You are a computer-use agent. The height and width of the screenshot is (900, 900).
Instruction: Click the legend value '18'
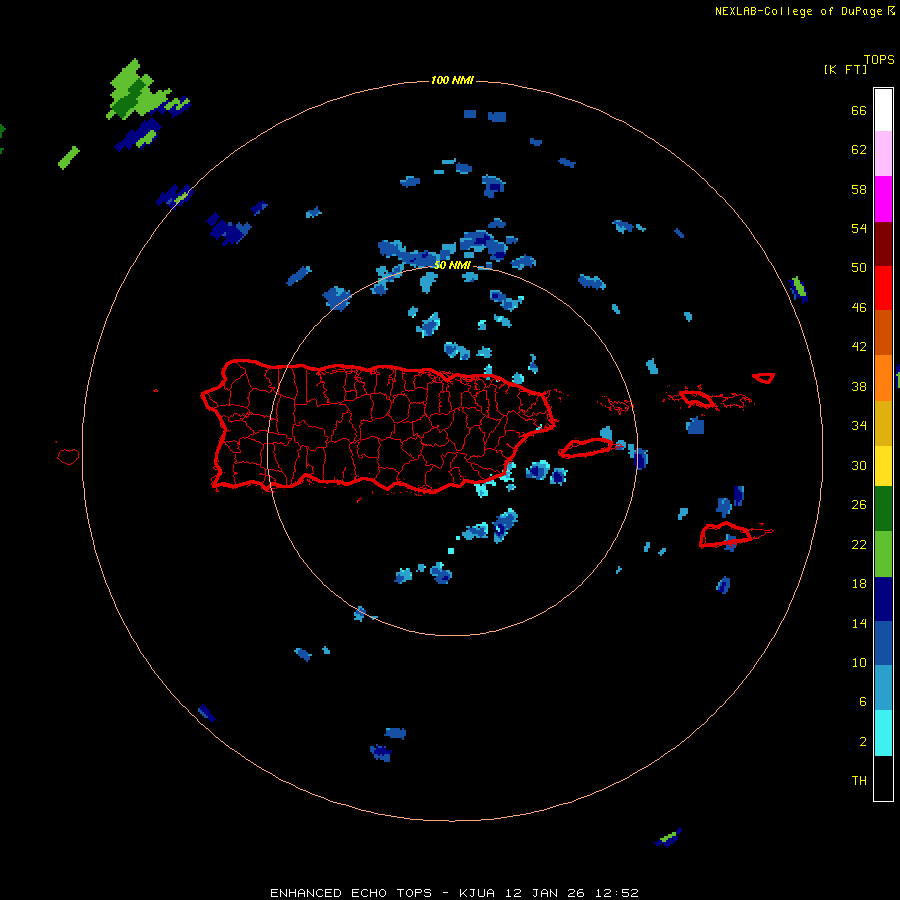tap(859, 584)
